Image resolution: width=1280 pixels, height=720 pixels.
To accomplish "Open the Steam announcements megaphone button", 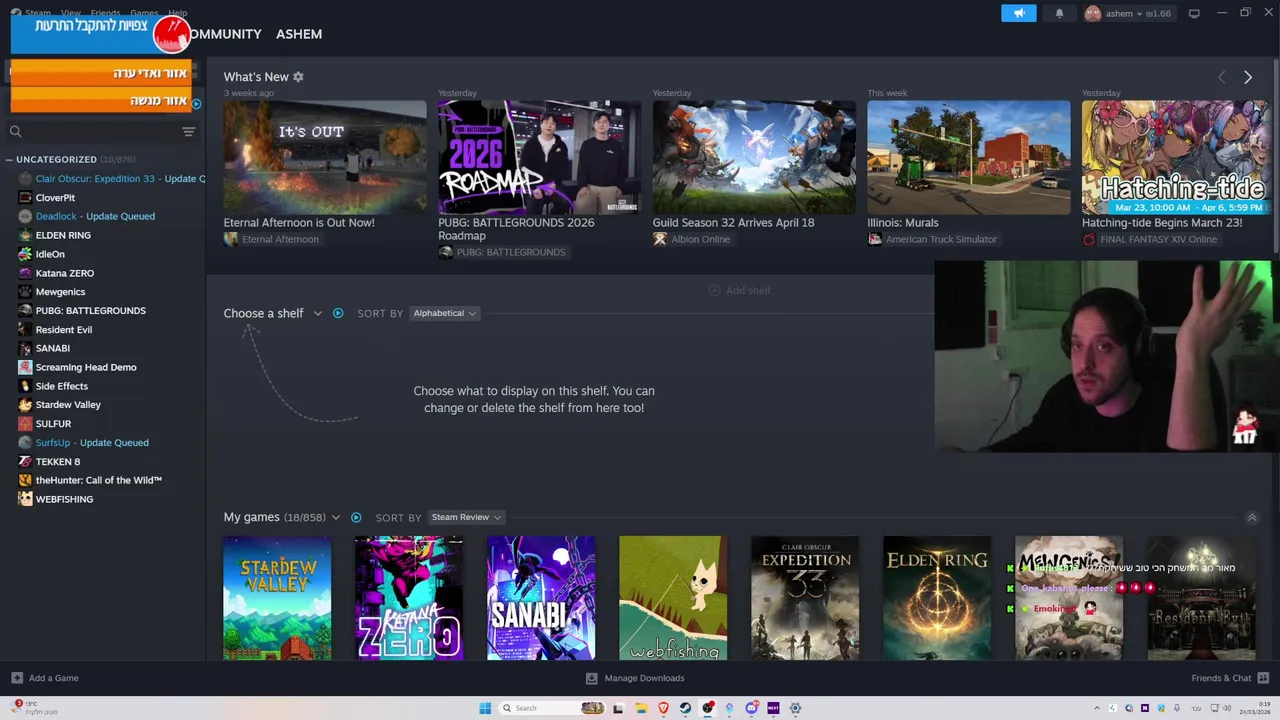I will pos(1019,13).
